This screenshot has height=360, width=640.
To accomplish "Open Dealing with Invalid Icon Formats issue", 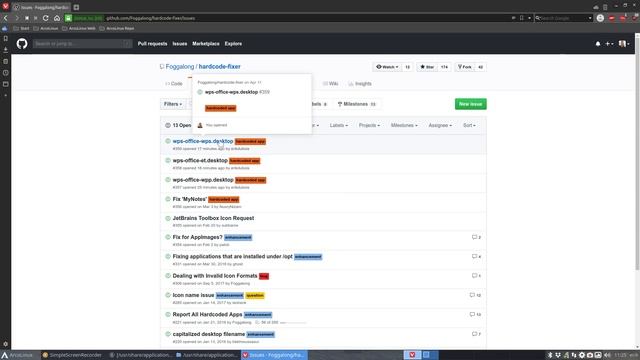I will [215, 276].
